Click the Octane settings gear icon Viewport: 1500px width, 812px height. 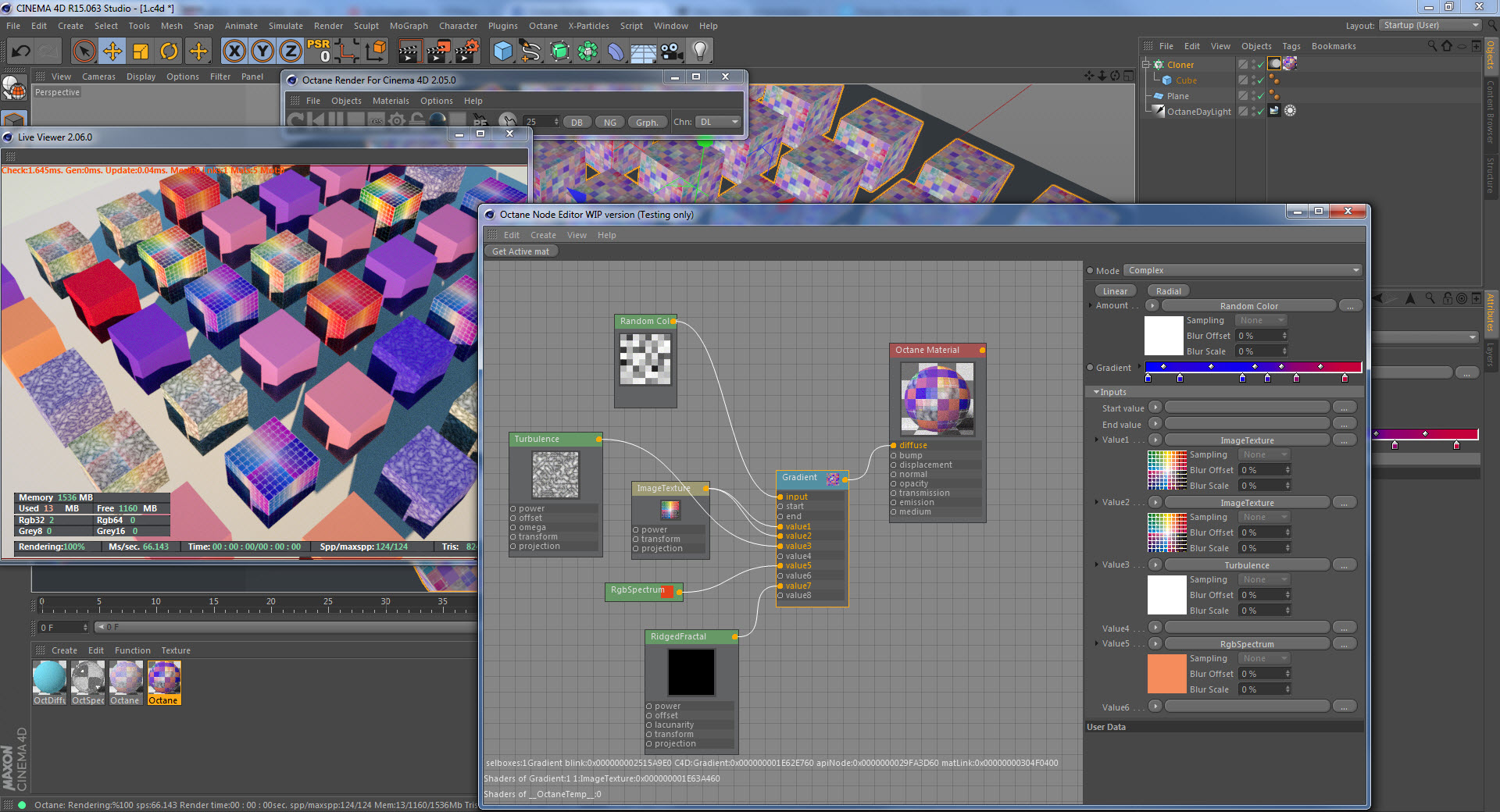[397, 121]
